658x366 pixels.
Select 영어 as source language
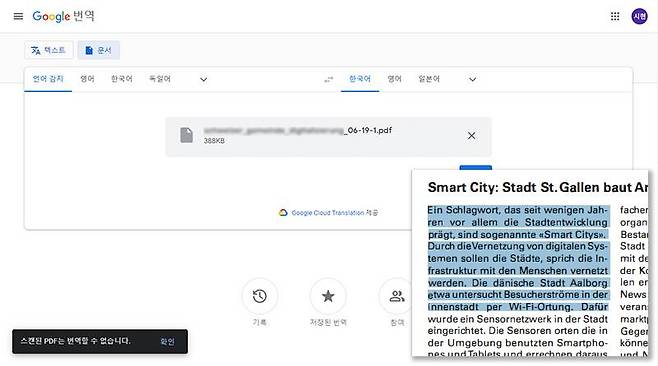coord(87,79)
